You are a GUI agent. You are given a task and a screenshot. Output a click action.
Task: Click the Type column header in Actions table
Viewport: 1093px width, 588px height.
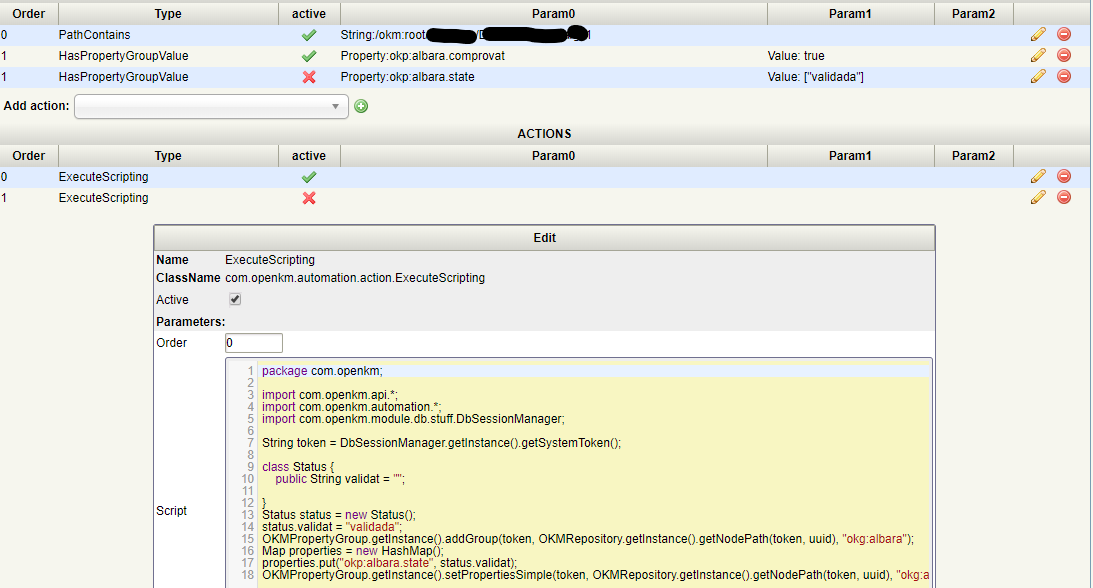(x=168, y=155)
